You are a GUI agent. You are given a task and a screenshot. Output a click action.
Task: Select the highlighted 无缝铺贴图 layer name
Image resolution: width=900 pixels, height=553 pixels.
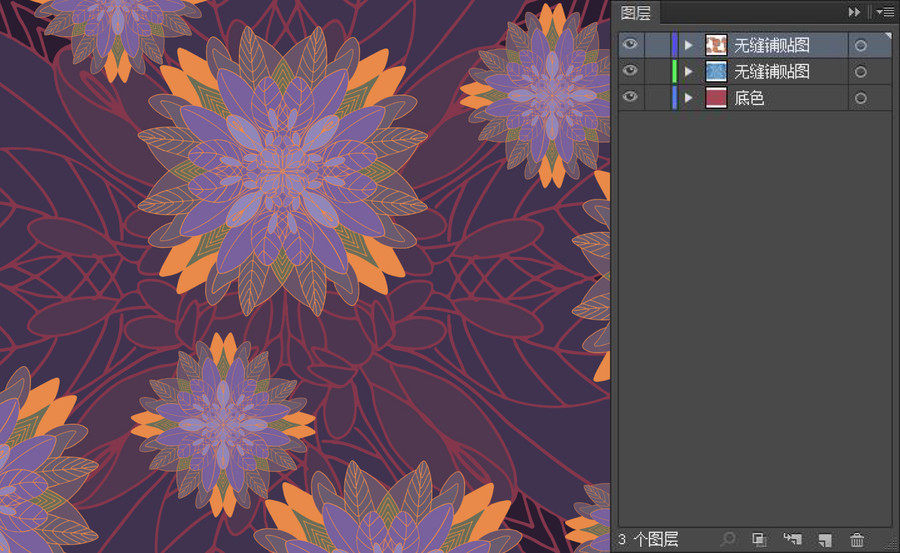tap(772, 45)
